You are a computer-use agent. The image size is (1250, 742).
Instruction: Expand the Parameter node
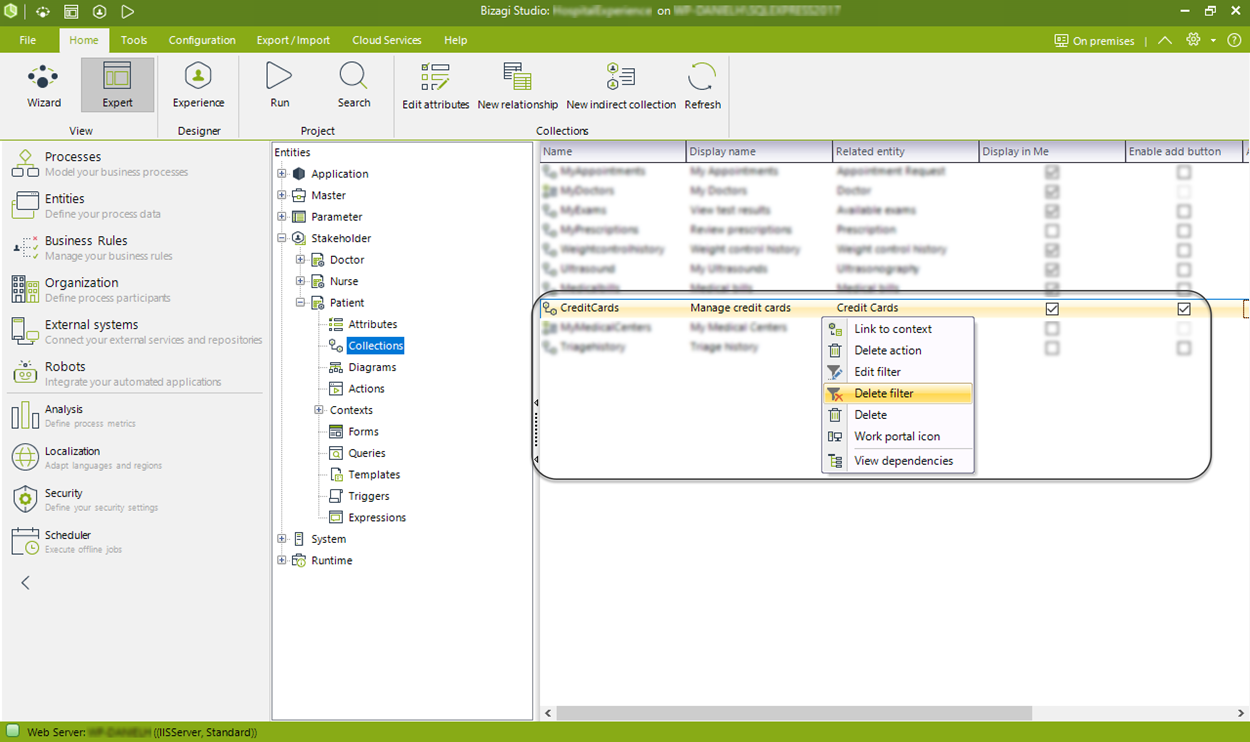[x=282, y=216]
